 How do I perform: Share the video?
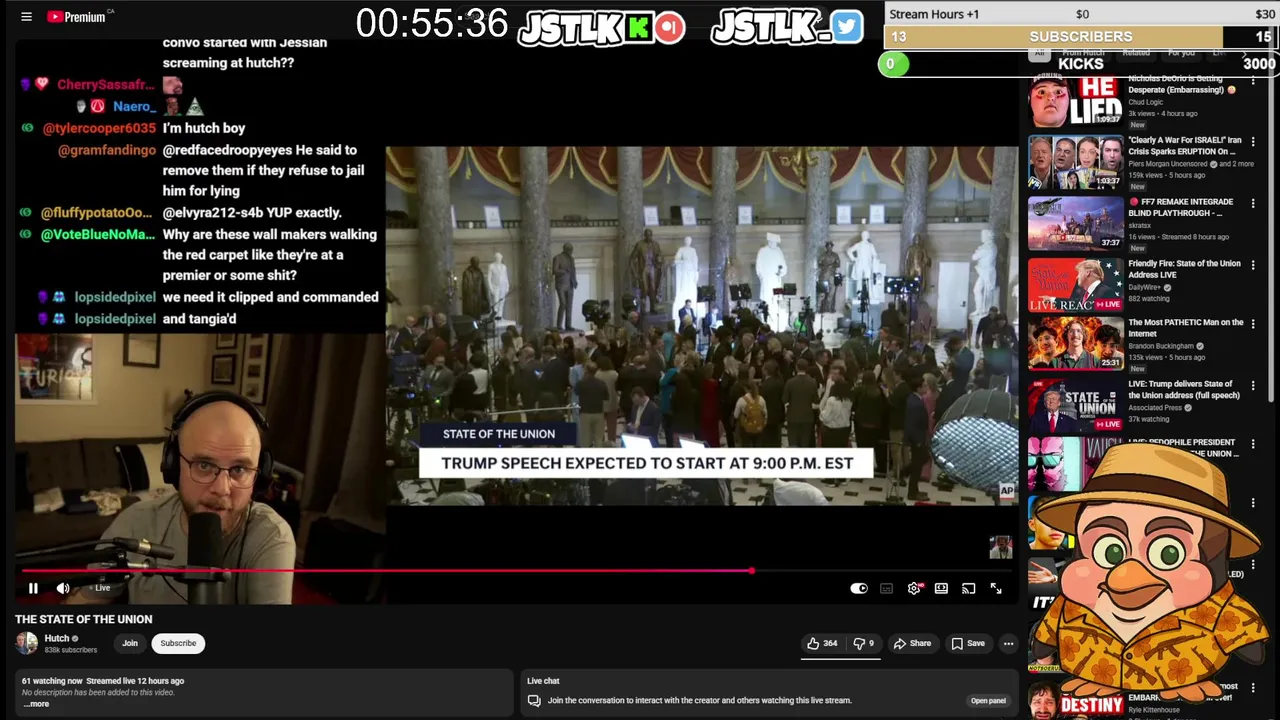click(912, 643)
